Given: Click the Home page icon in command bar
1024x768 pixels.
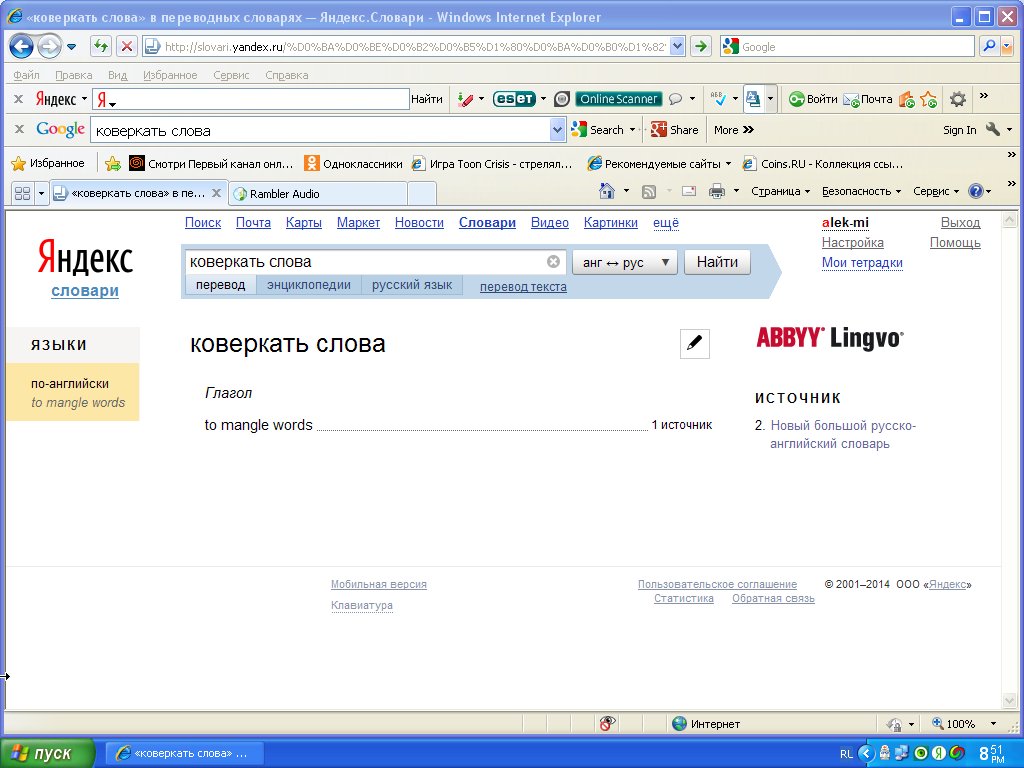Looking at the screenshot, I should click(x=607, y=191).
